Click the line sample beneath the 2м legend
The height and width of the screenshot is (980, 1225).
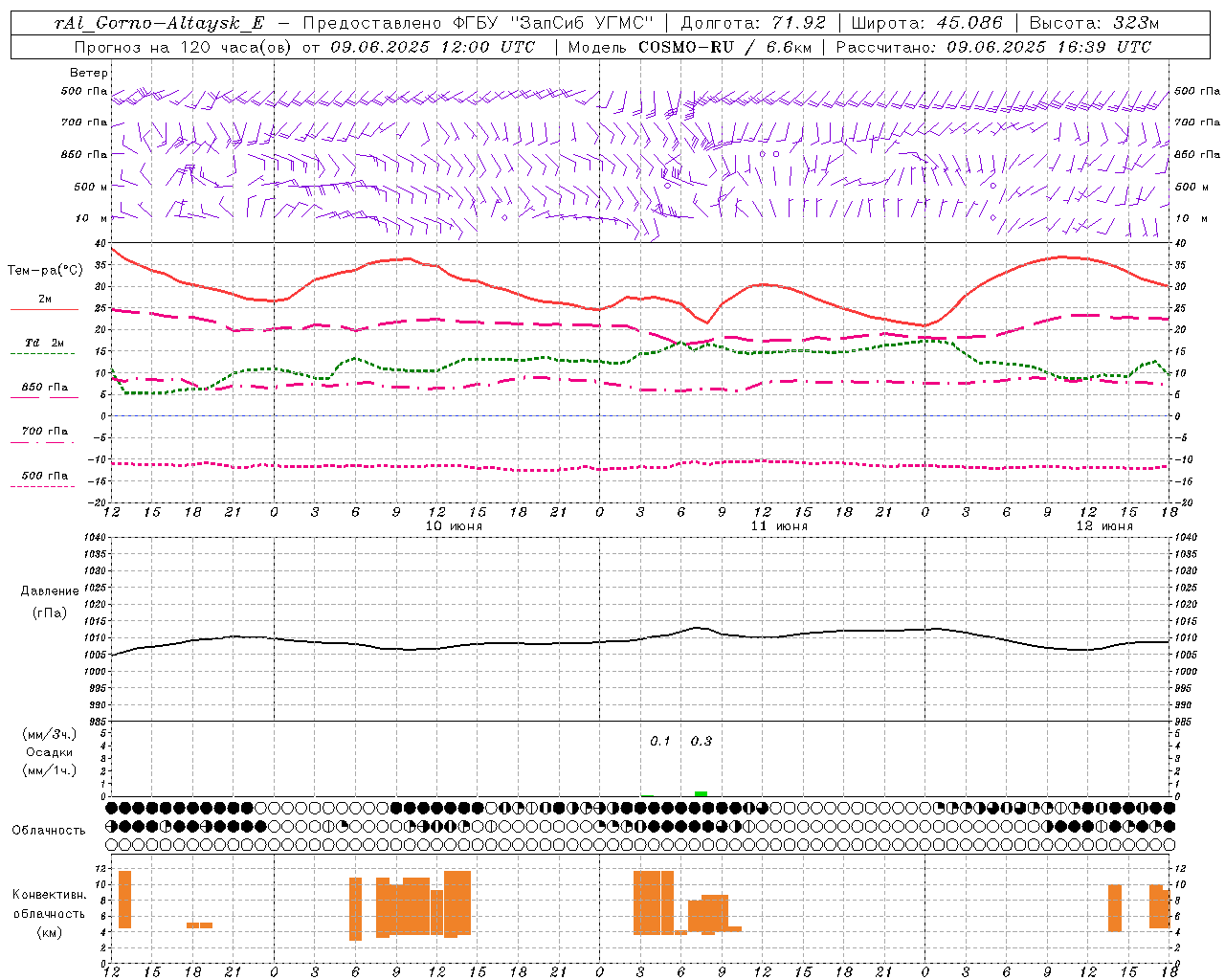[44, 310]
